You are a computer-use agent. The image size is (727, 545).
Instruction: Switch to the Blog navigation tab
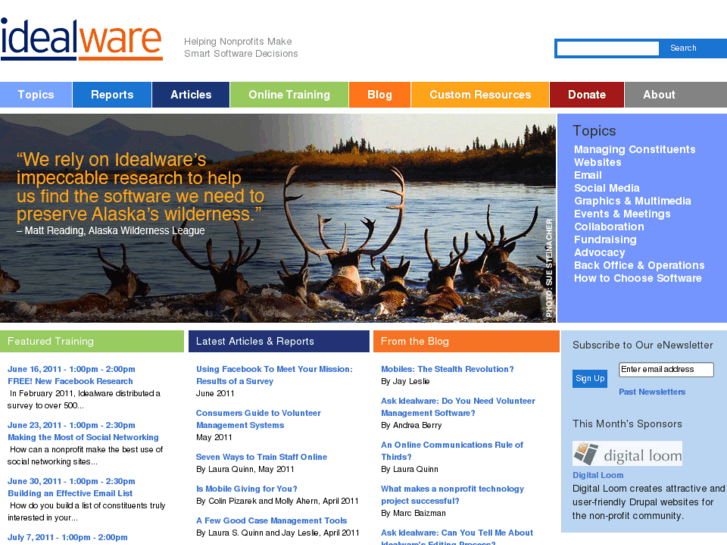380,95
